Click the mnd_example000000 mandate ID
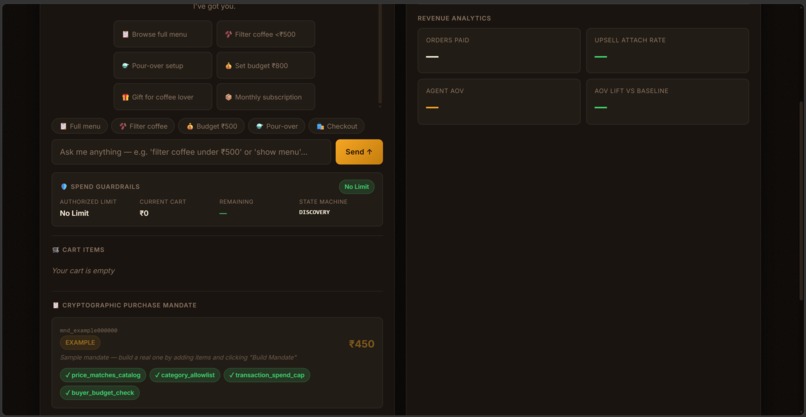Image resolution: width=806 pixels, height=417 pixels. [88, 331]
